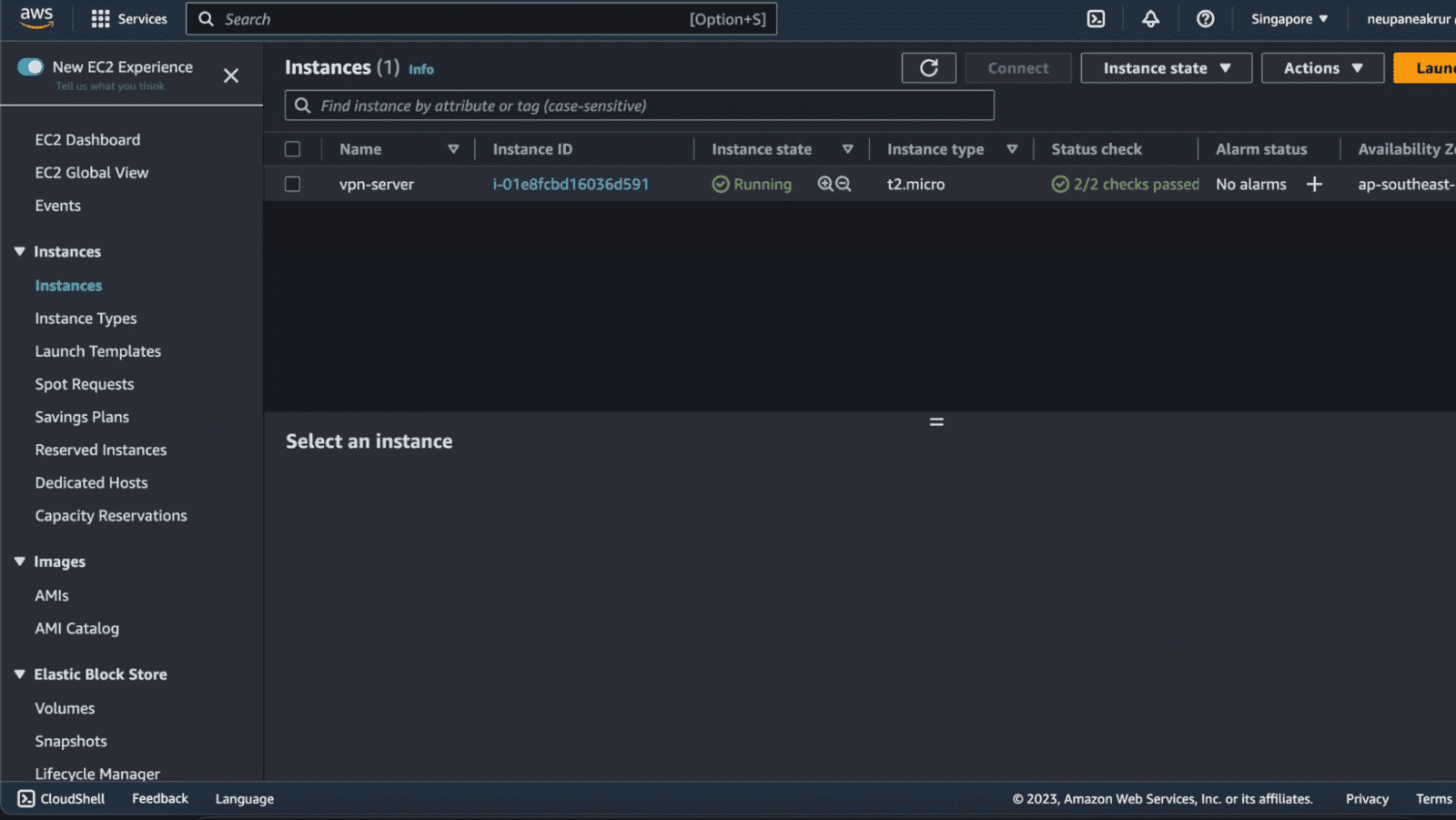Open the Actions dropdown
Image resolution: width=1456 pixels, height=820 pixels.
click(x=1321, y=67)
